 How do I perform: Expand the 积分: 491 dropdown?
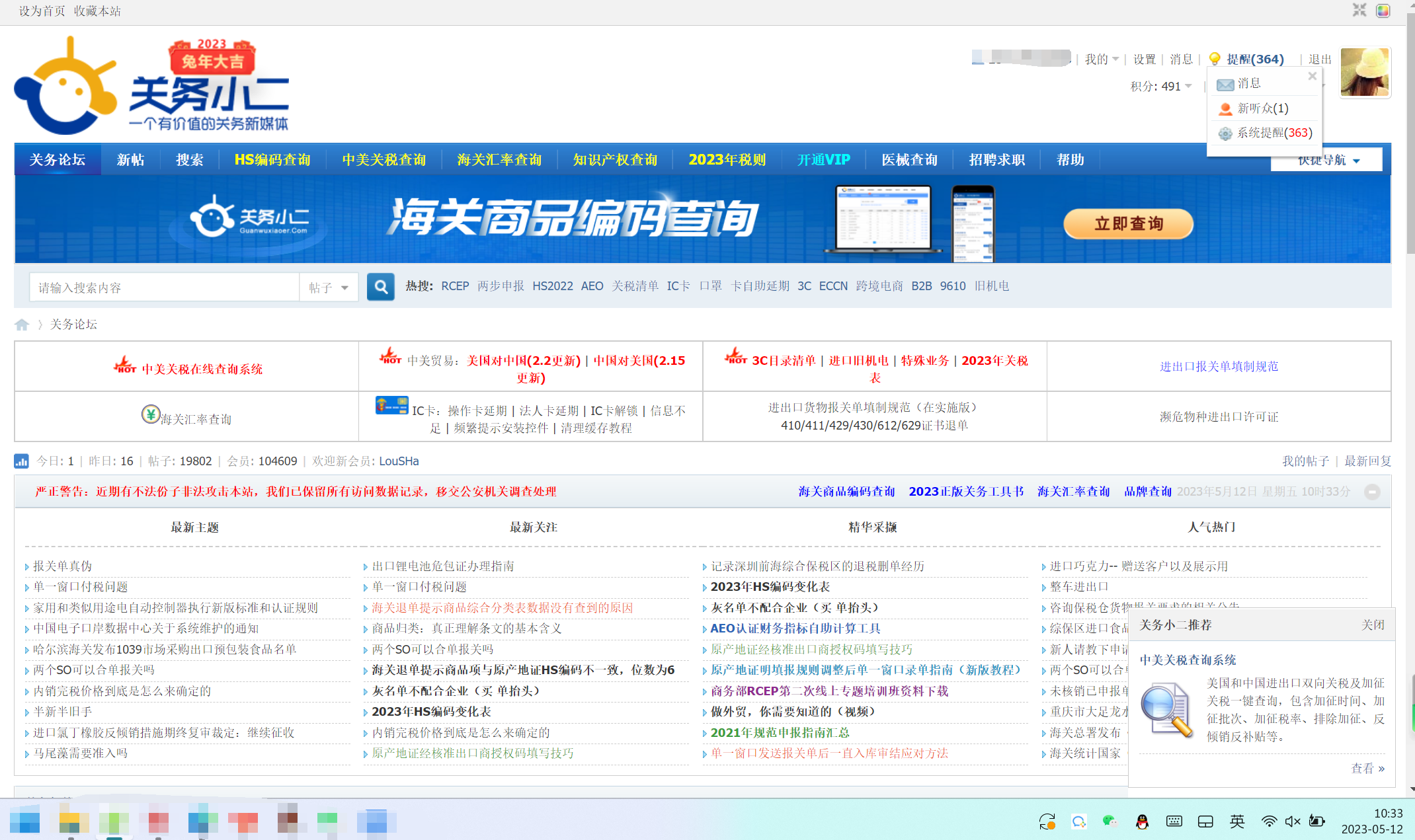1161,87
